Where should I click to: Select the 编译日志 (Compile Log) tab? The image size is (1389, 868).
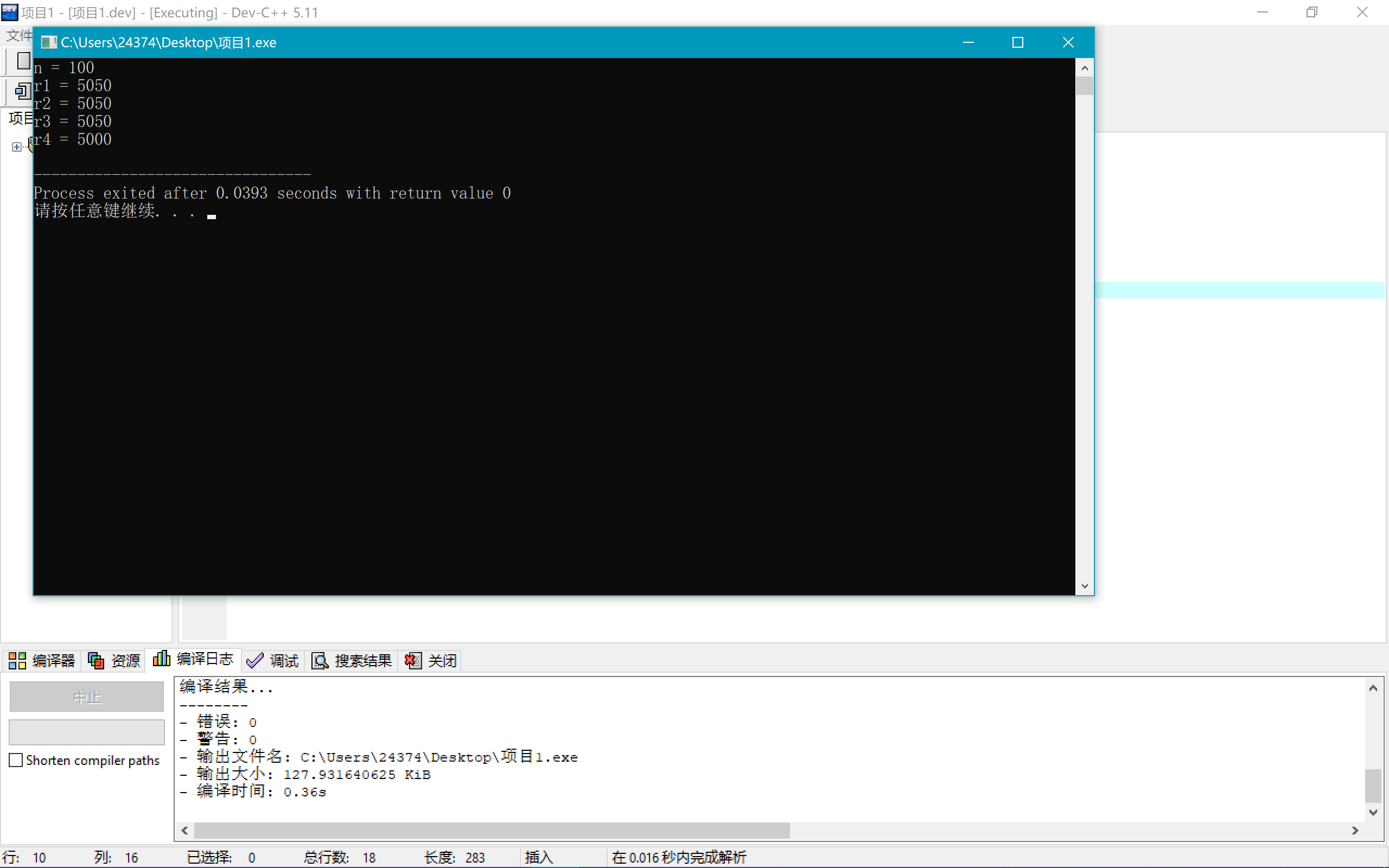click(193, 659)
